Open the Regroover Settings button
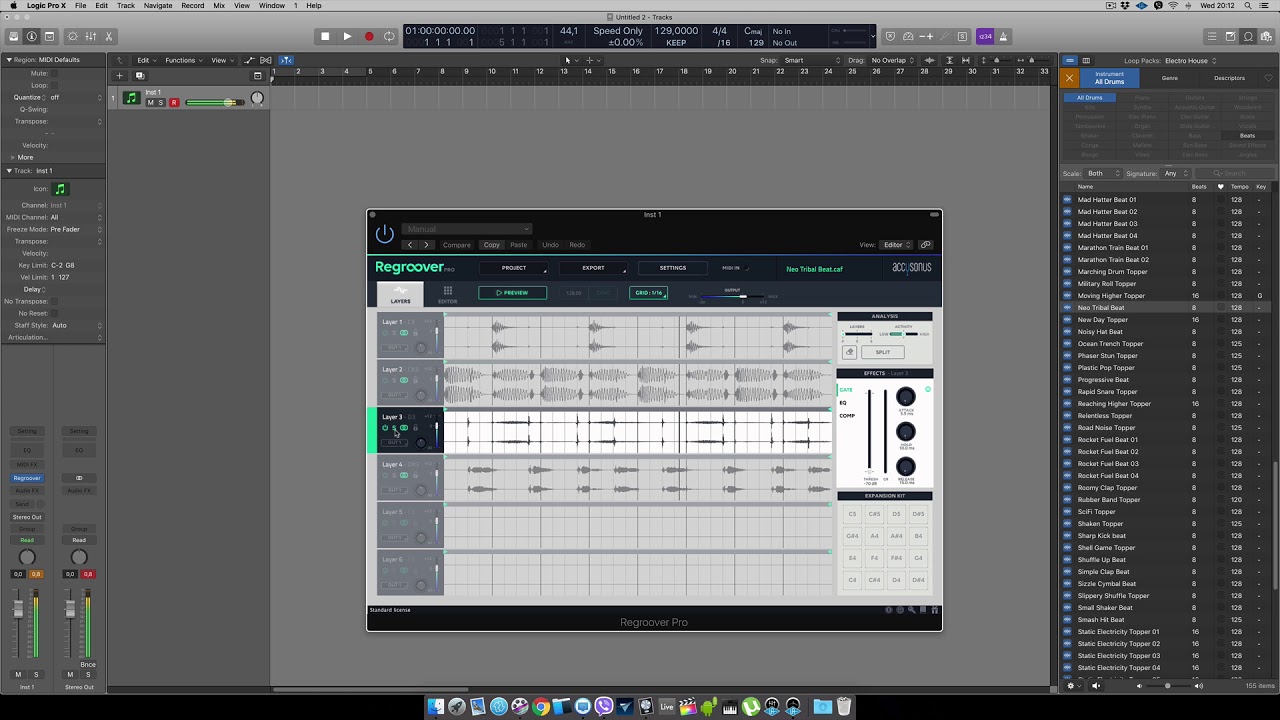The width and height of the screenshot is (1280, 720). (x=673, y=268)
